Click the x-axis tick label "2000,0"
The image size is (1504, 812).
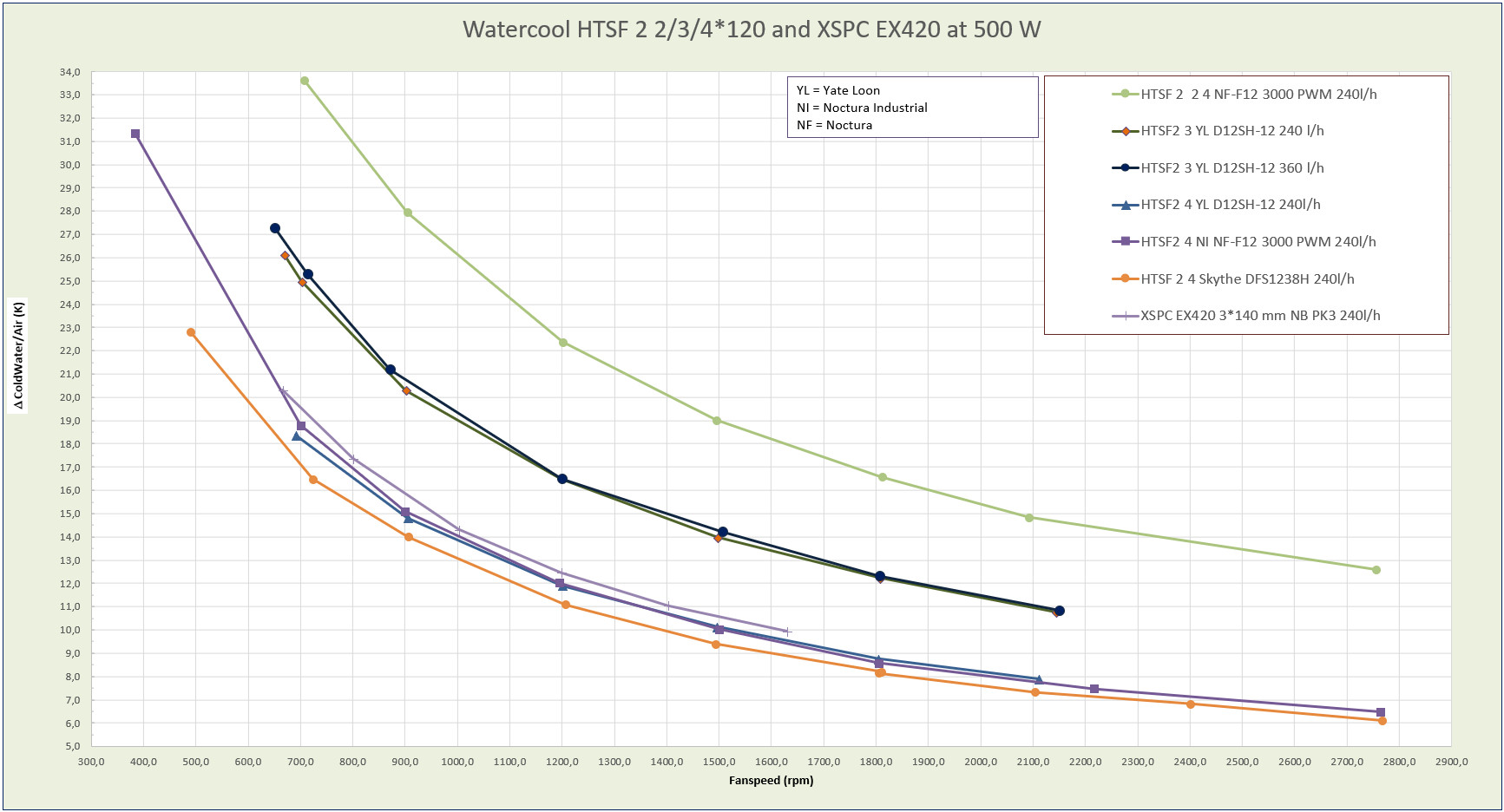tap(981, 763)
